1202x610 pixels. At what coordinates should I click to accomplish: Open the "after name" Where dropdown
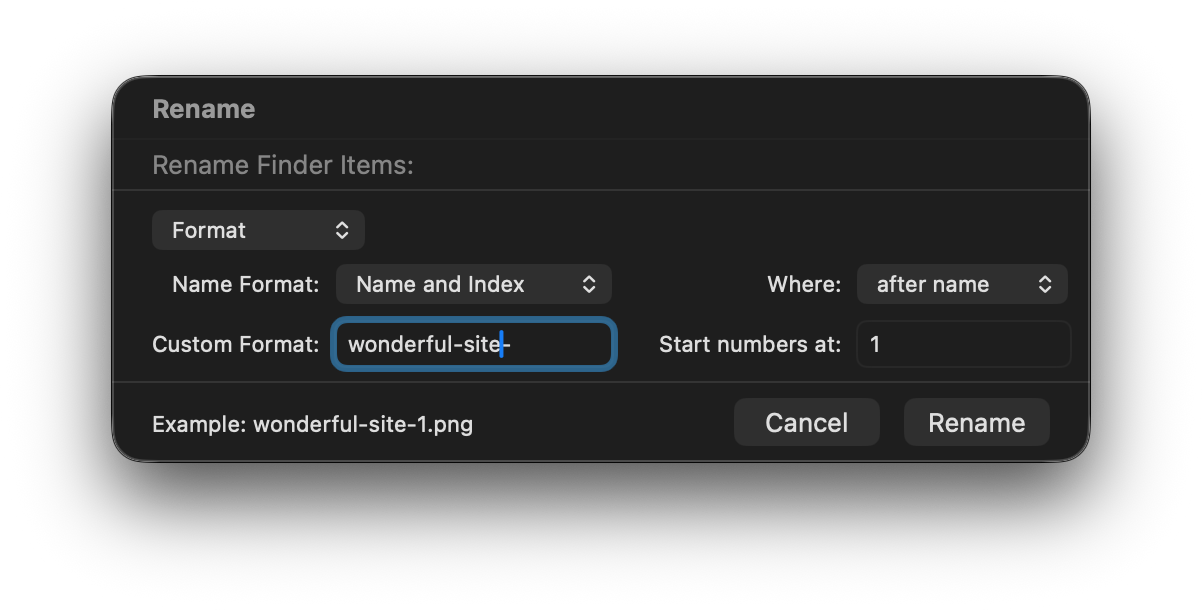click(961, 284)
